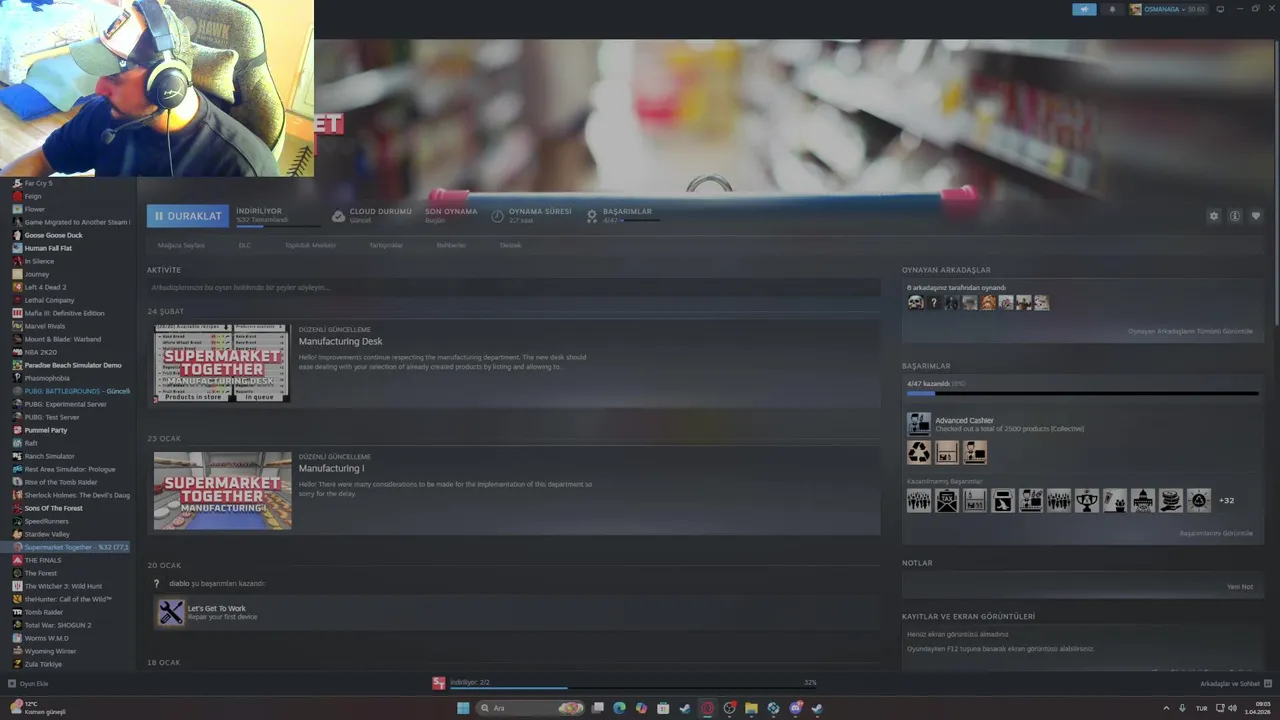1280x720 pixels.
Task: Click the Cloud Durumu cloud icon
Action: (x=338, y=216)
